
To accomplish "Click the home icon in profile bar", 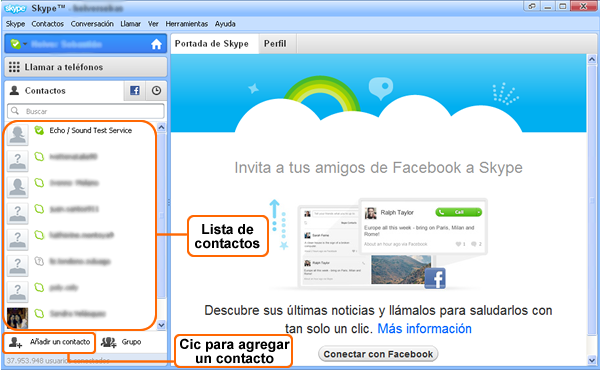I will coord(156,44).
